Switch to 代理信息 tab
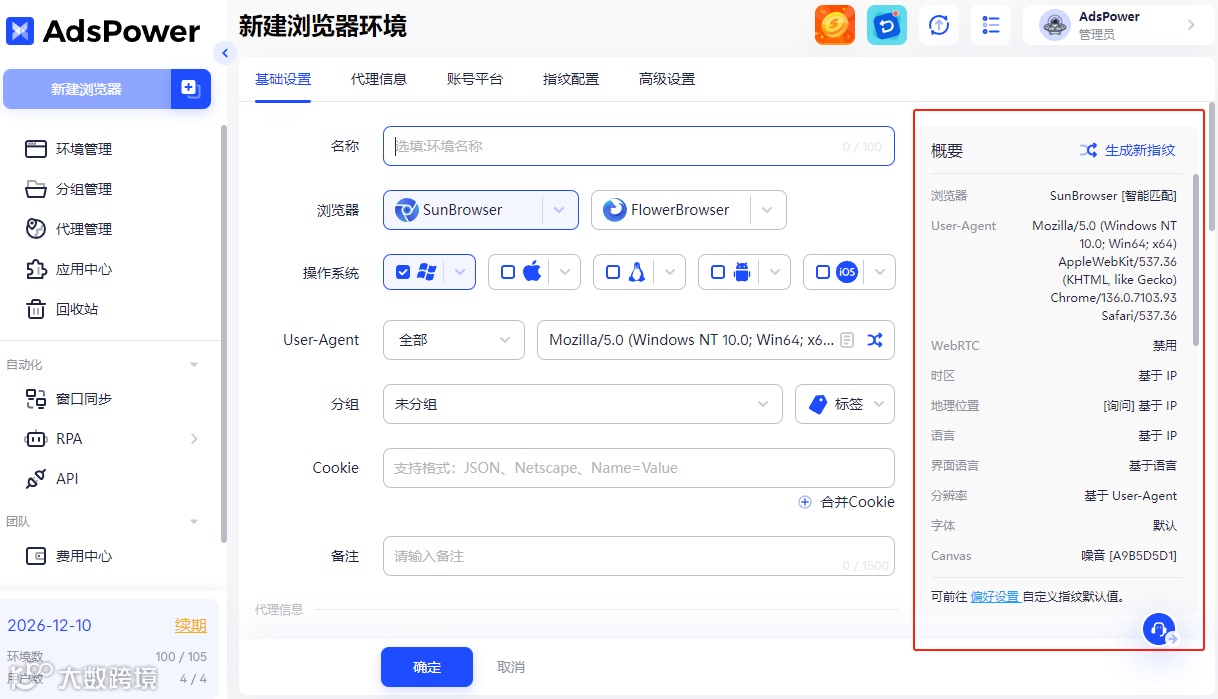 379,79
